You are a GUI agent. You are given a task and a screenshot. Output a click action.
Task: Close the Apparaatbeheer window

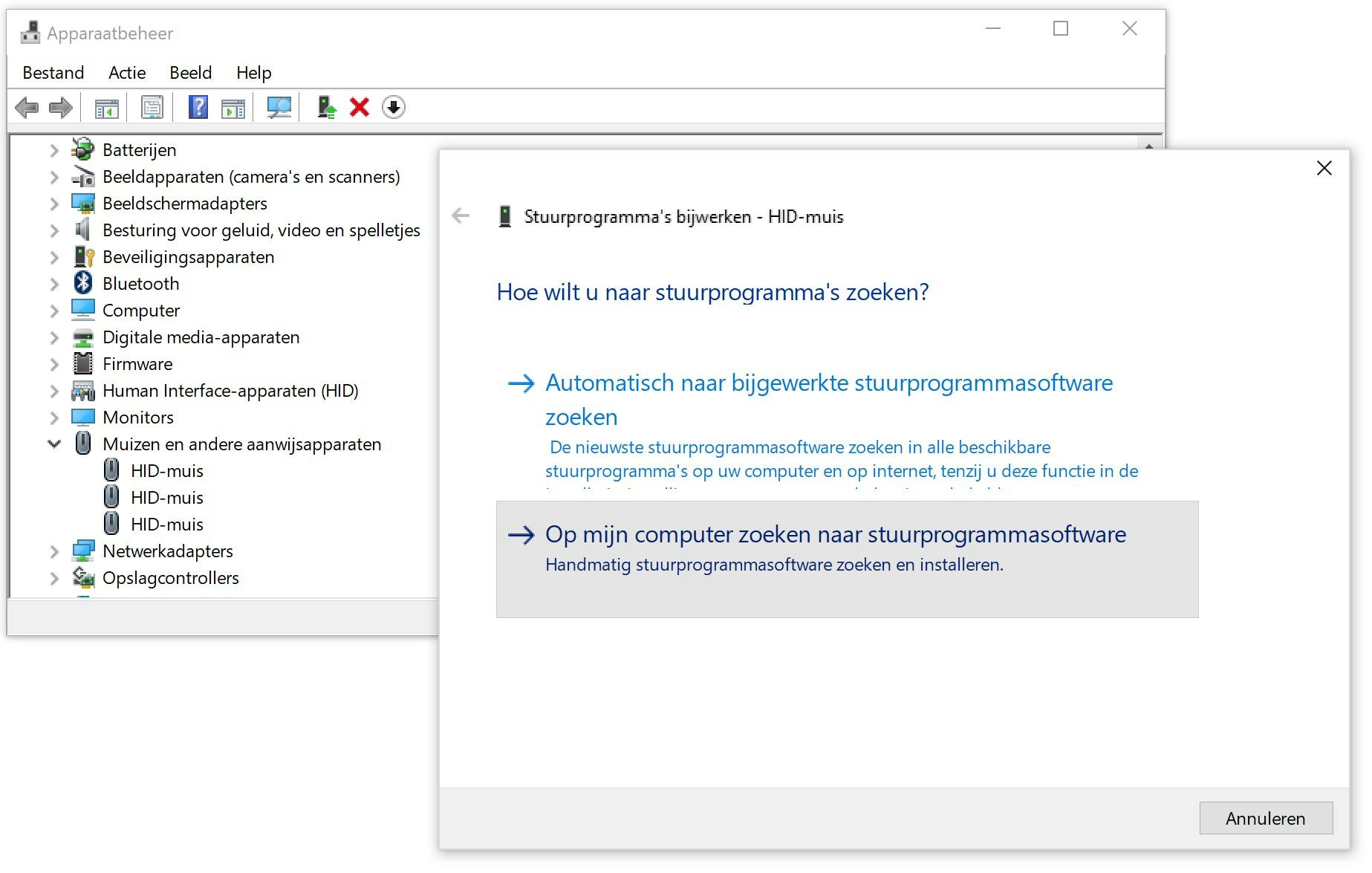(1130, 28)
